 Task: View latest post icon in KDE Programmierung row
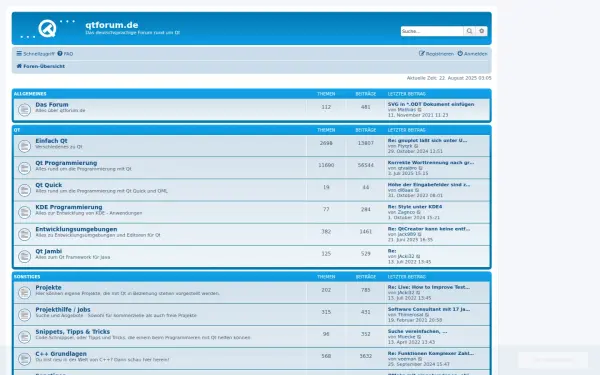tap(419, 212)
